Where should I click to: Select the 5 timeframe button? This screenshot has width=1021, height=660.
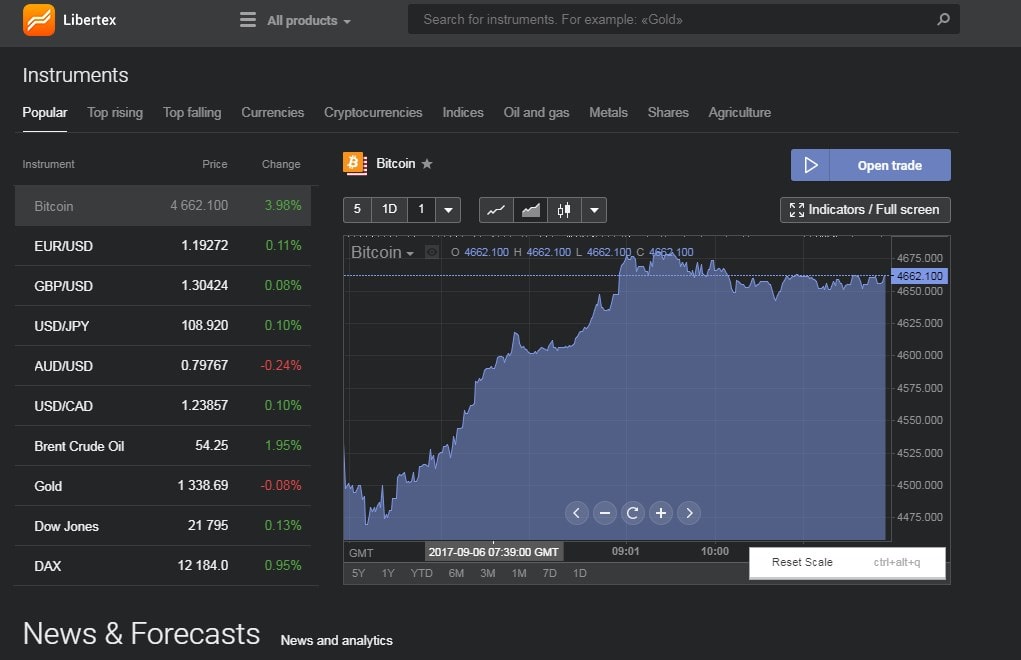357,210
